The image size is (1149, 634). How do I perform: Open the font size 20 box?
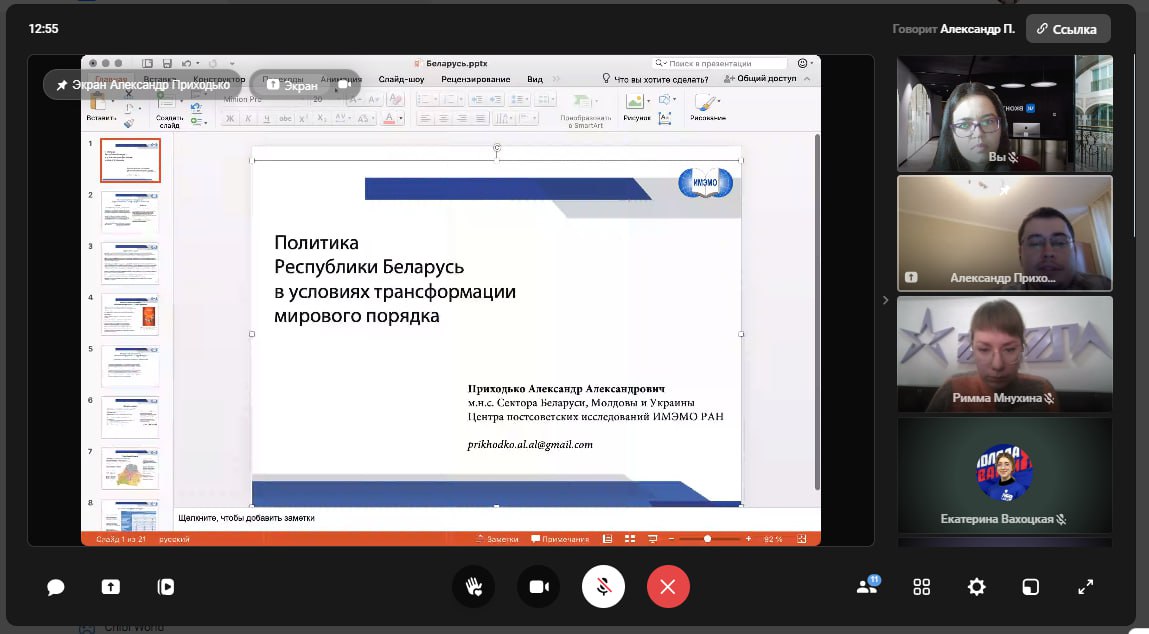325,99
